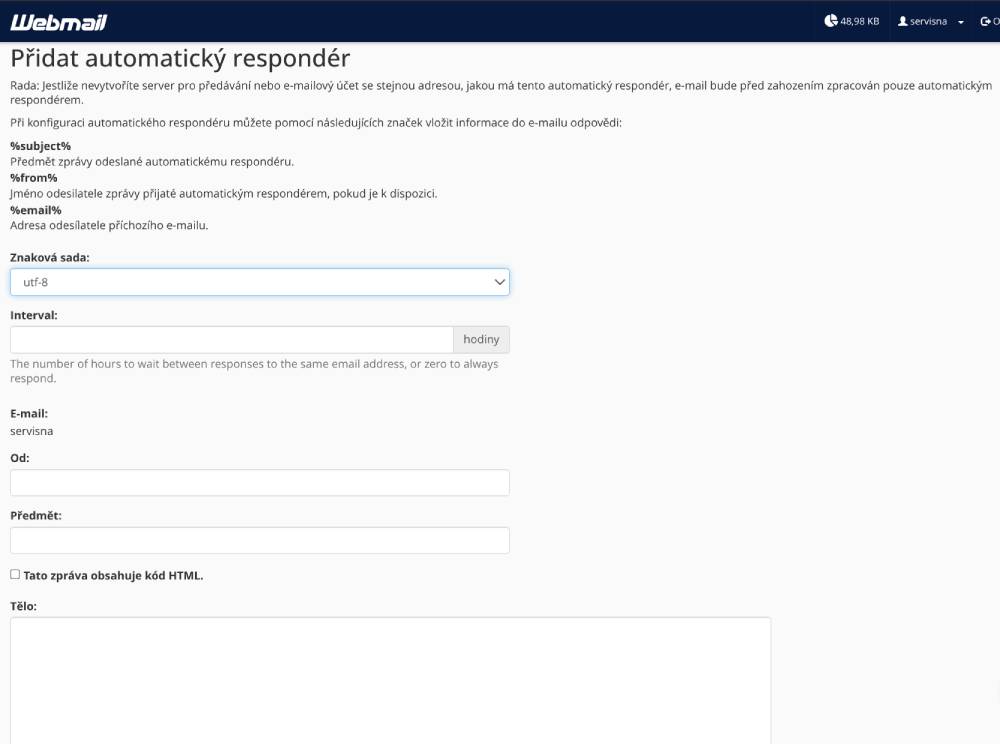The image size is (1000, 744).
Task: Click the user profile icon beside servisna
Action: 903,21
